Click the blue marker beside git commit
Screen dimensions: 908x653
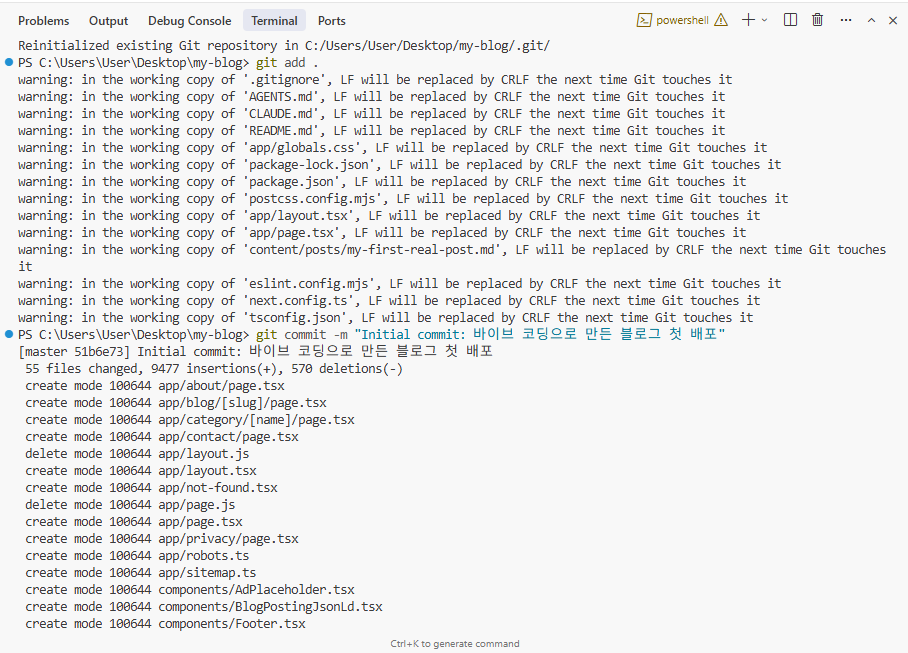click(9, 334)
